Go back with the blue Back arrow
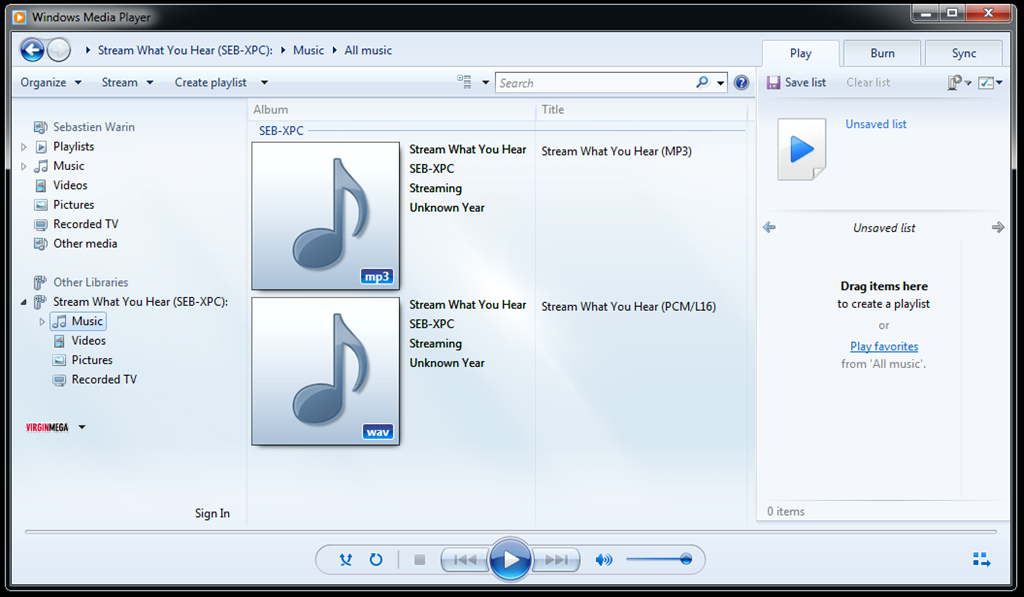 point(32,50)
